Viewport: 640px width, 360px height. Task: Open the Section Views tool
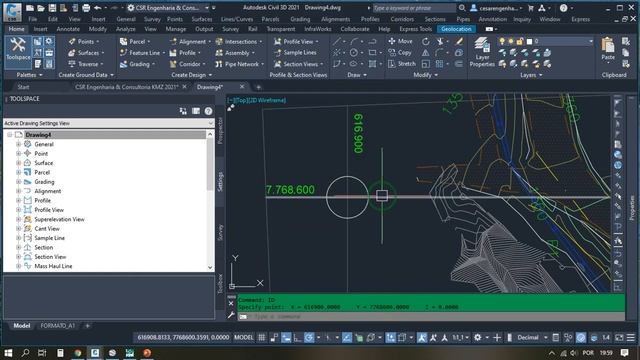(x=298, y=64)
